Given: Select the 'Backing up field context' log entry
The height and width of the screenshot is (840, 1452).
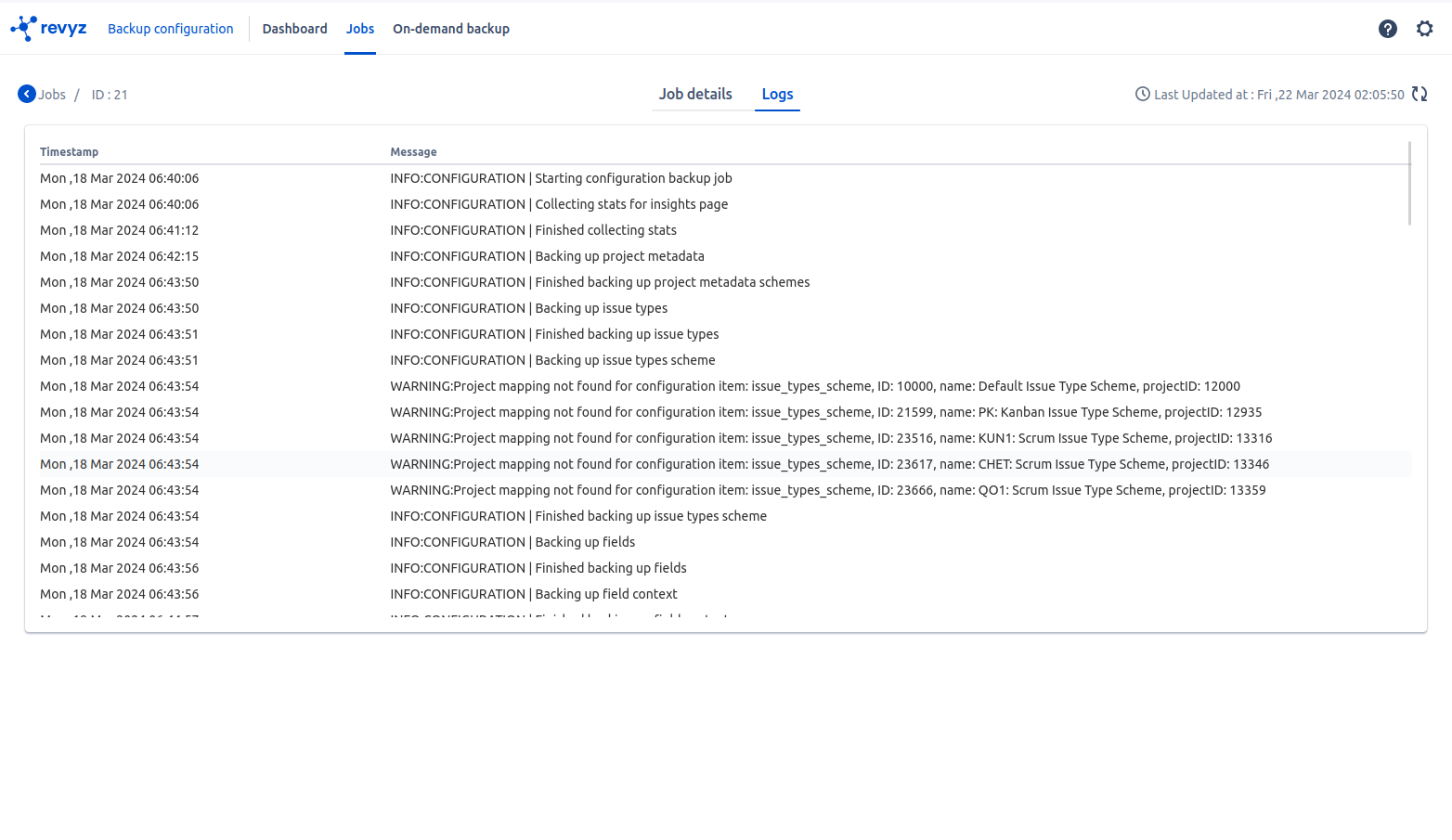Looking at the screenshot, I should point(534,594).
